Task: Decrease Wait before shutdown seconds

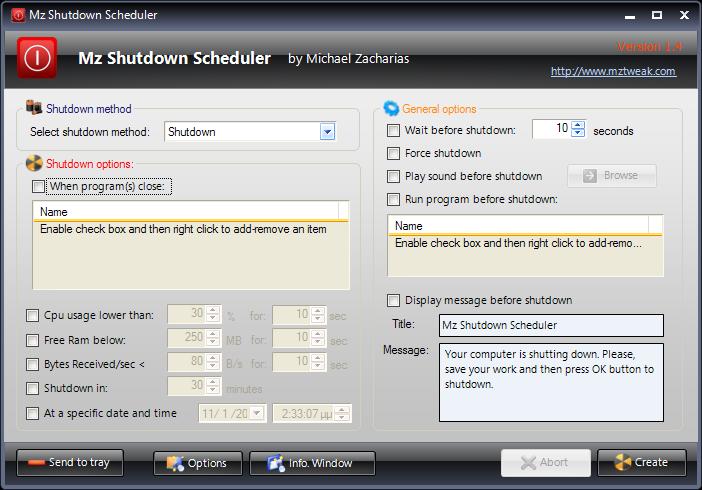Action: 578,133
